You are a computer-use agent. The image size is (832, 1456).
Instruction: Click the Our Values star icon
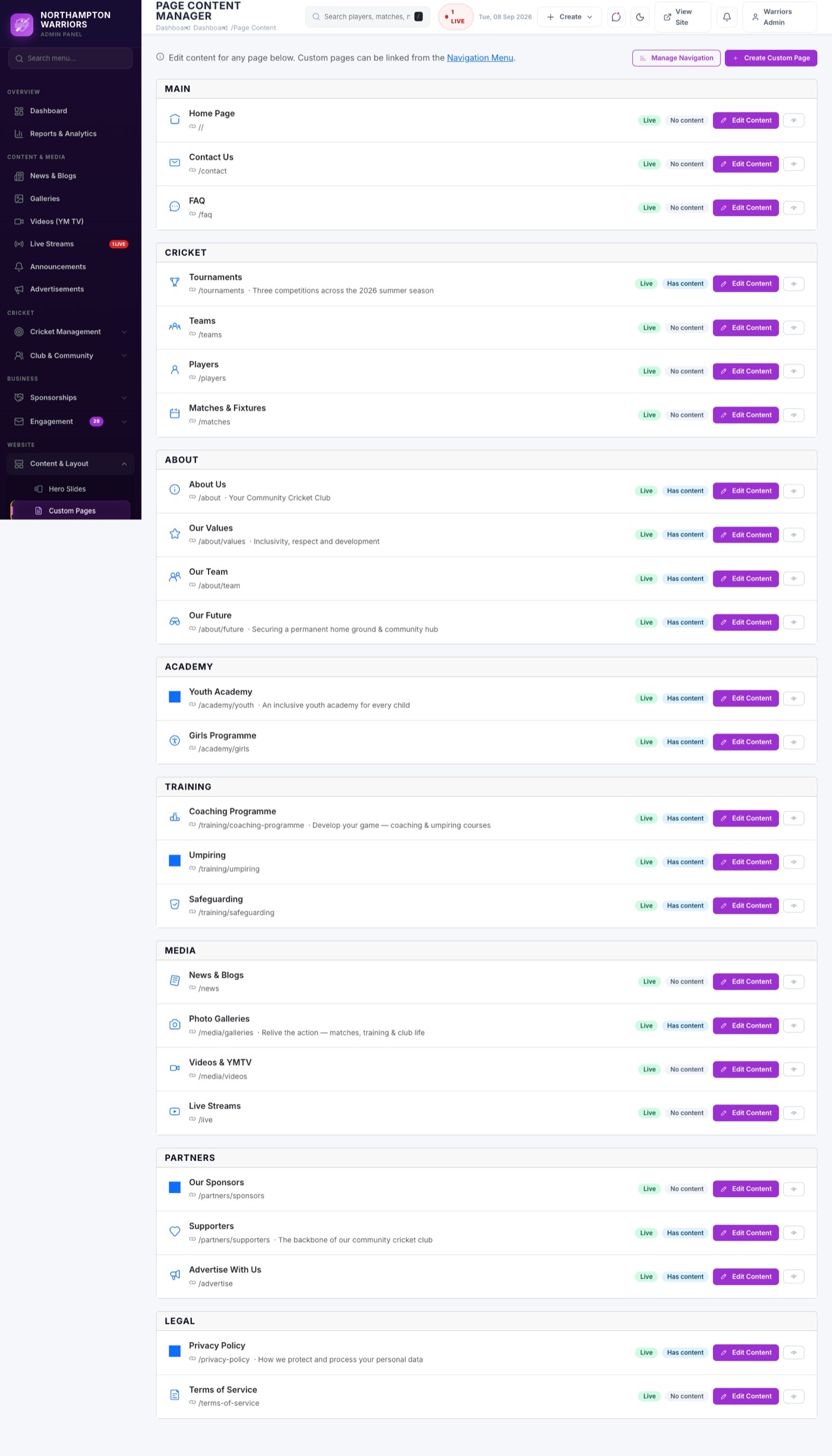click(175, 533)
